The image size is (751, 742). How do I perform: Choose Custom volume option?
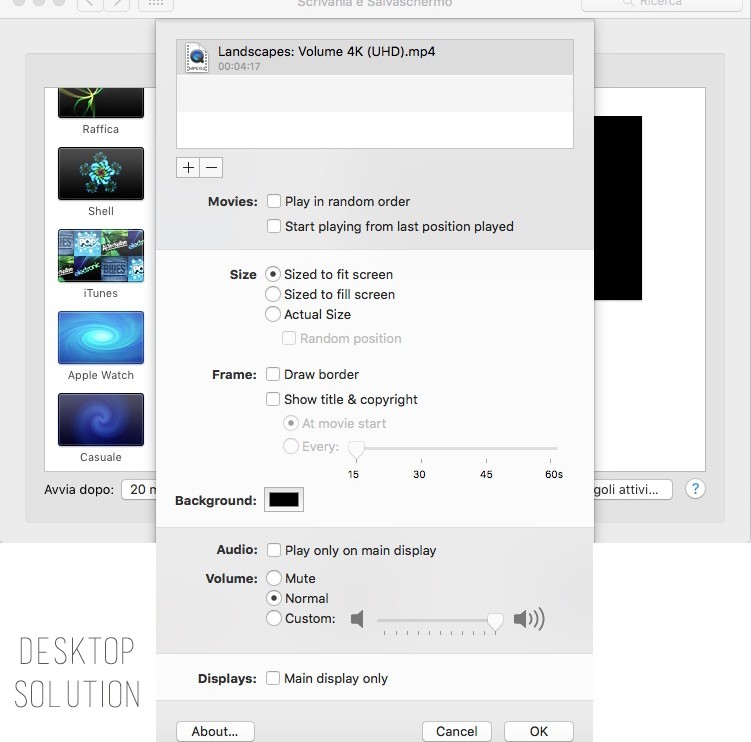[274, 618]
